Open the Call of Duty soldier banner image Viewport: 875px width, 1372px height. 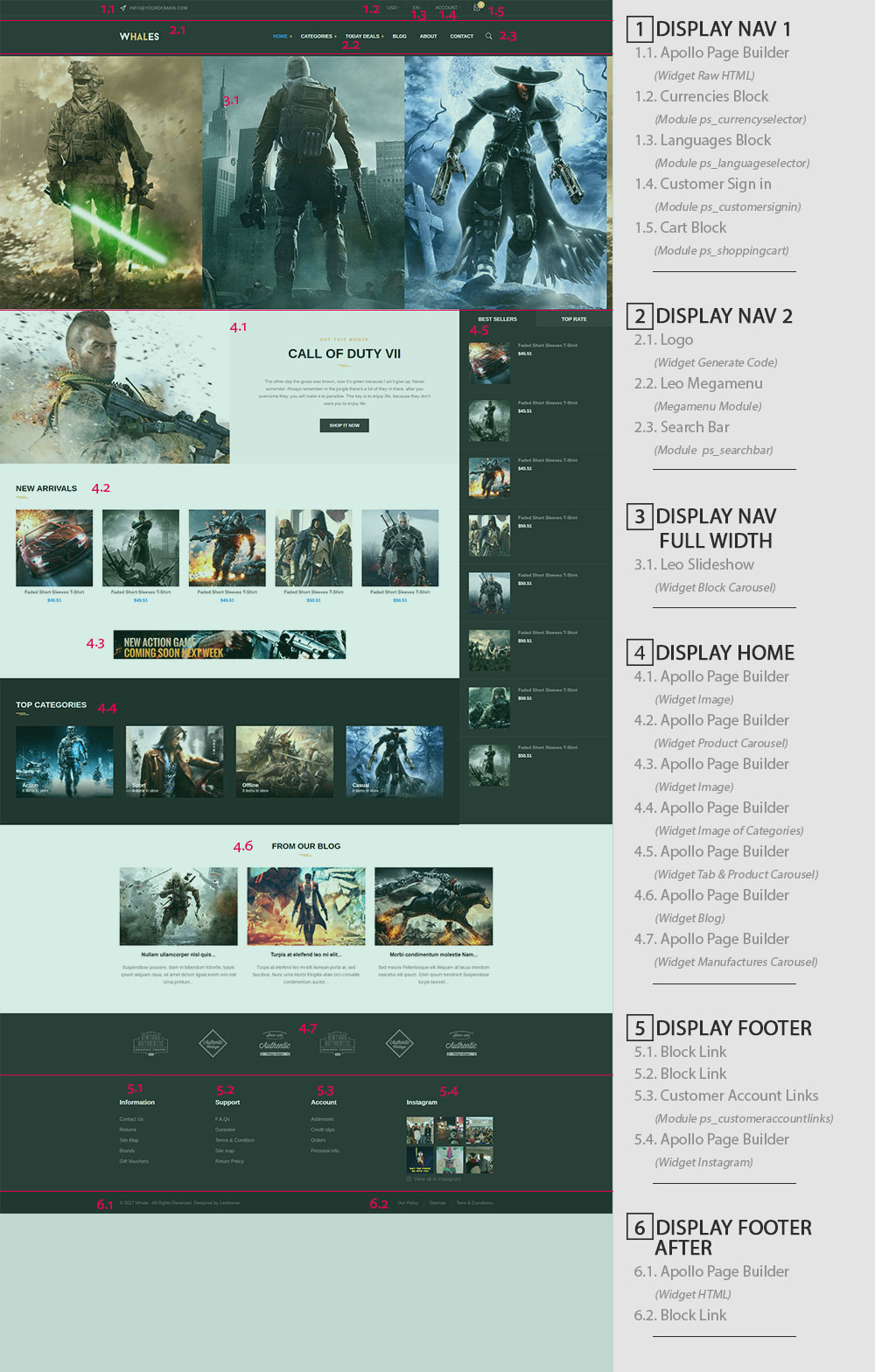click(115, 387)
